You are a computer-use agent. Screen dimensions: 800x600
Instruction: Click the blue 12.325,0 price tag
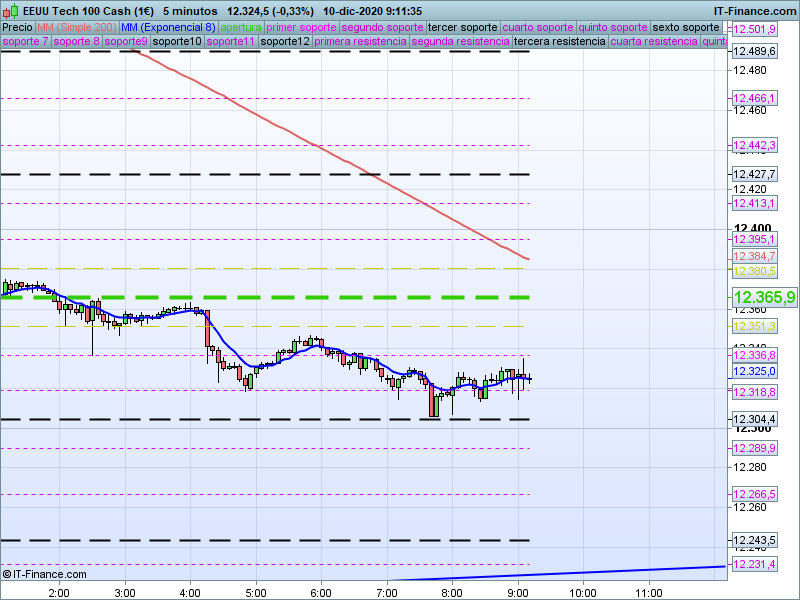[x=755, y=371]
